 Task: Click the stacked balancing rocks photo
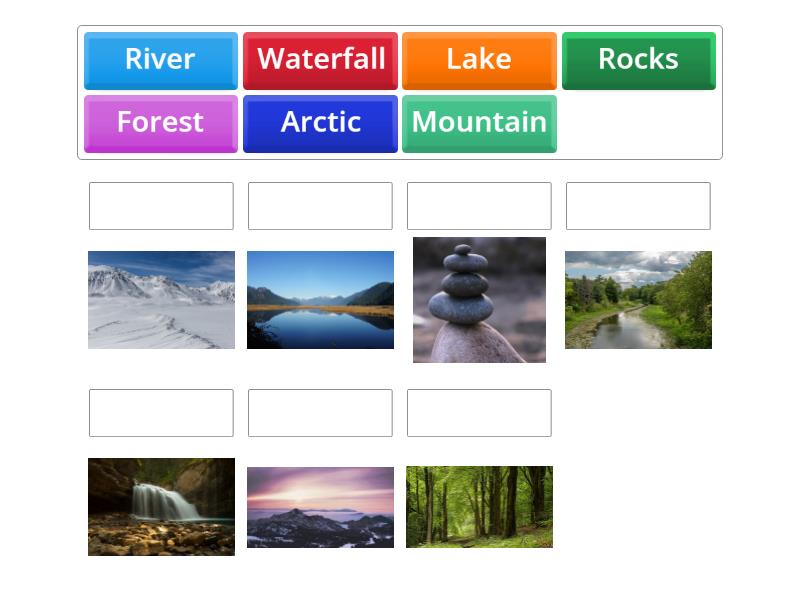479,300
